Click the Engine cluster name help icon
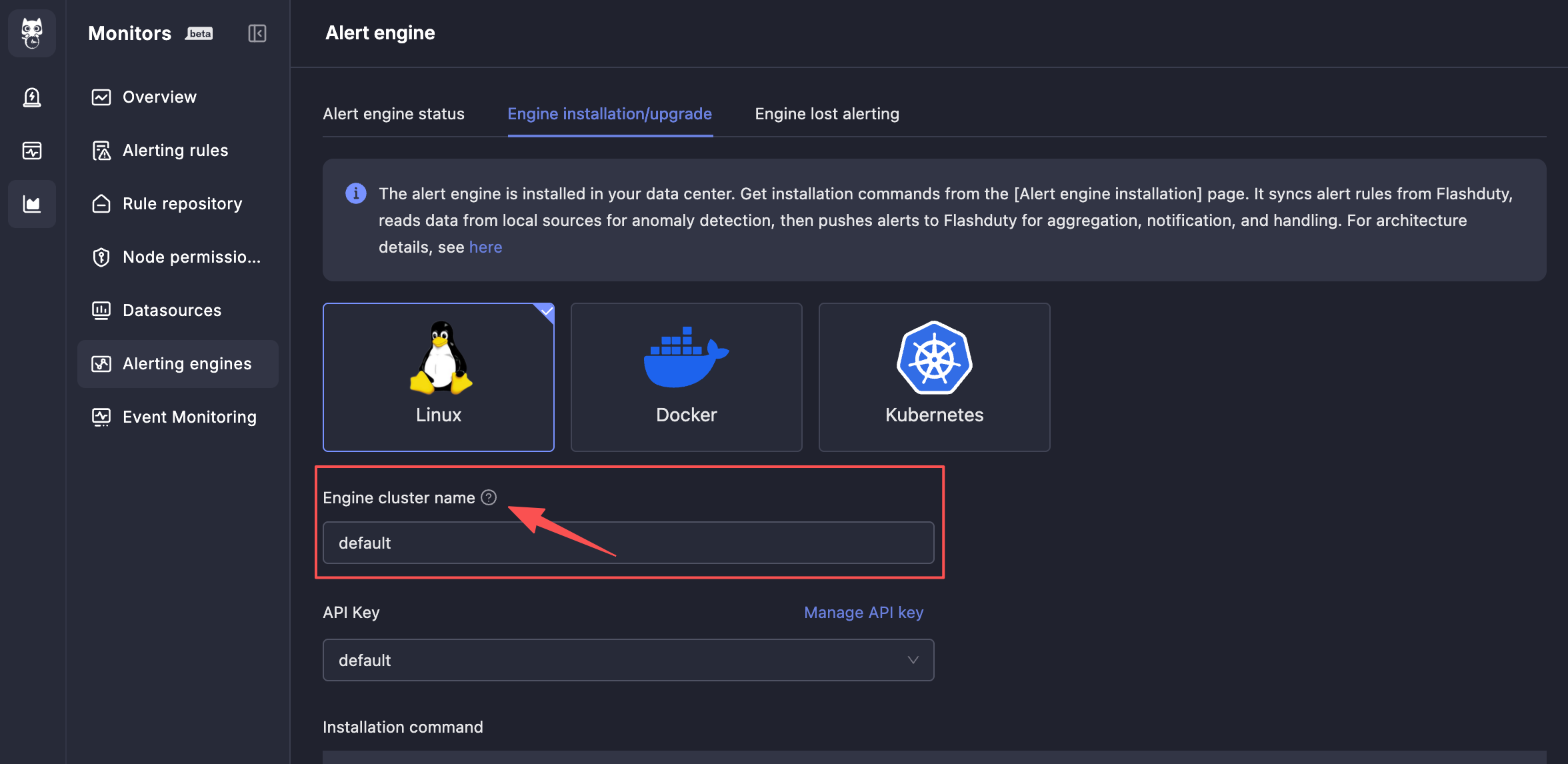 [489, 497]
